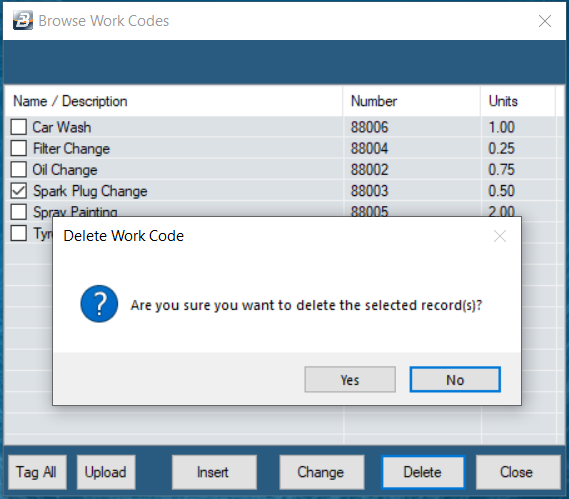Close the Browse Work Codes window
The height and width of the screenshot is (499, 569).
coord(545,21)
